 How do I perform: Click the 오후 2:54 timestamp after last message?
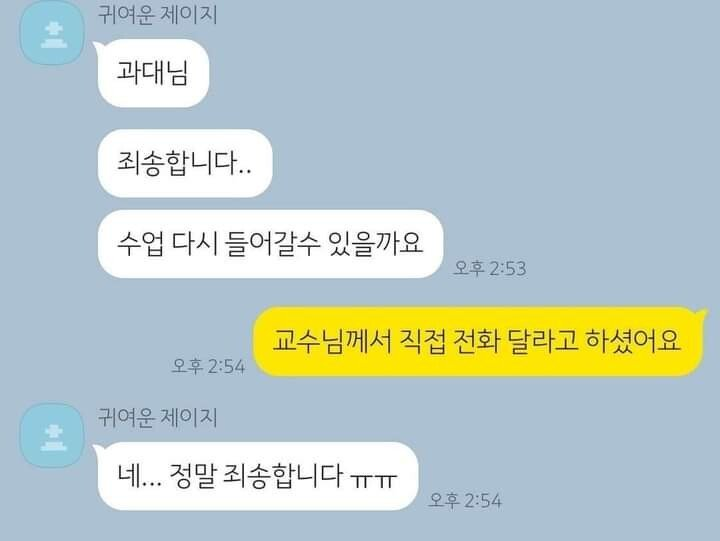click(465, 500)
